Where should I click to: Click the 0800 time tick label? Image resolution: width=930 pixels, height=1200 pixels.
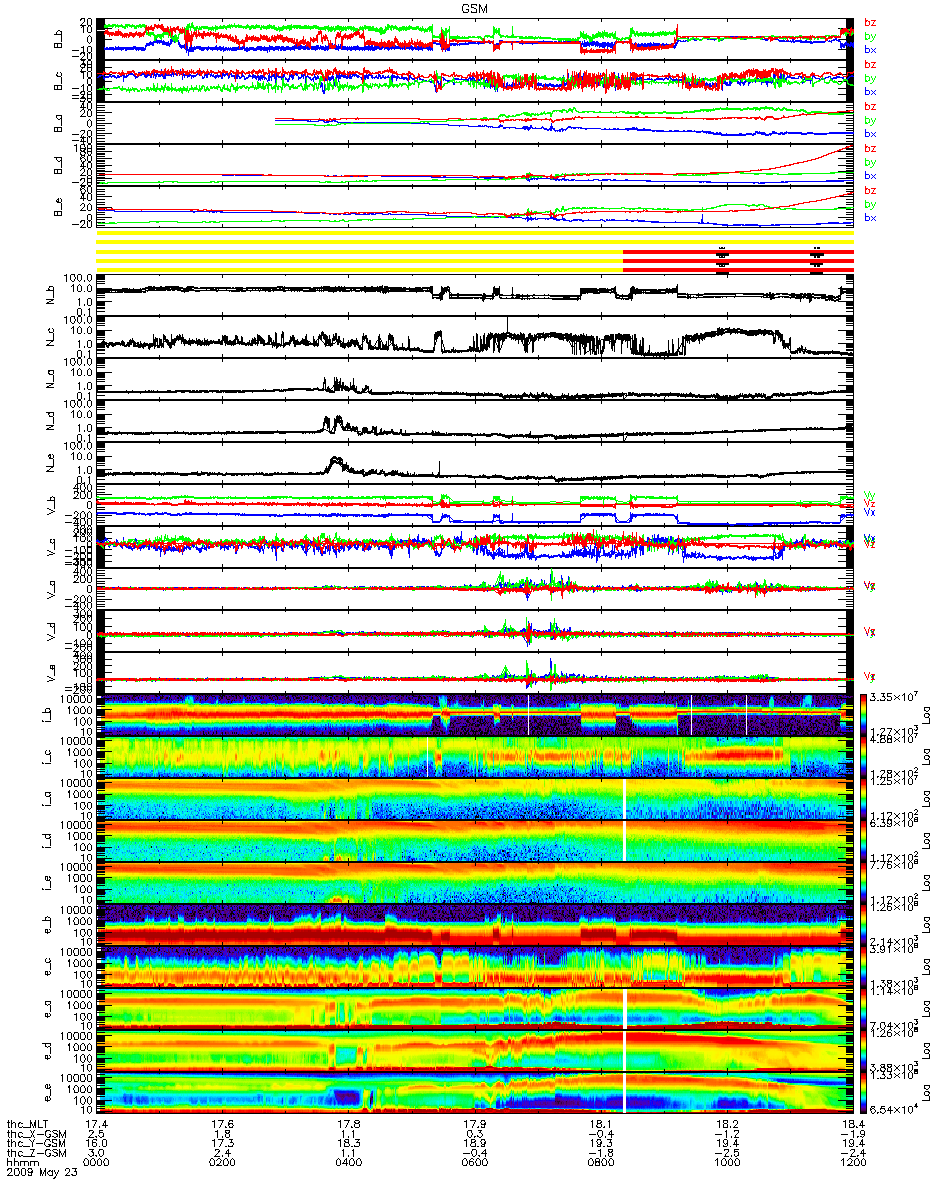click(602, 1162)
